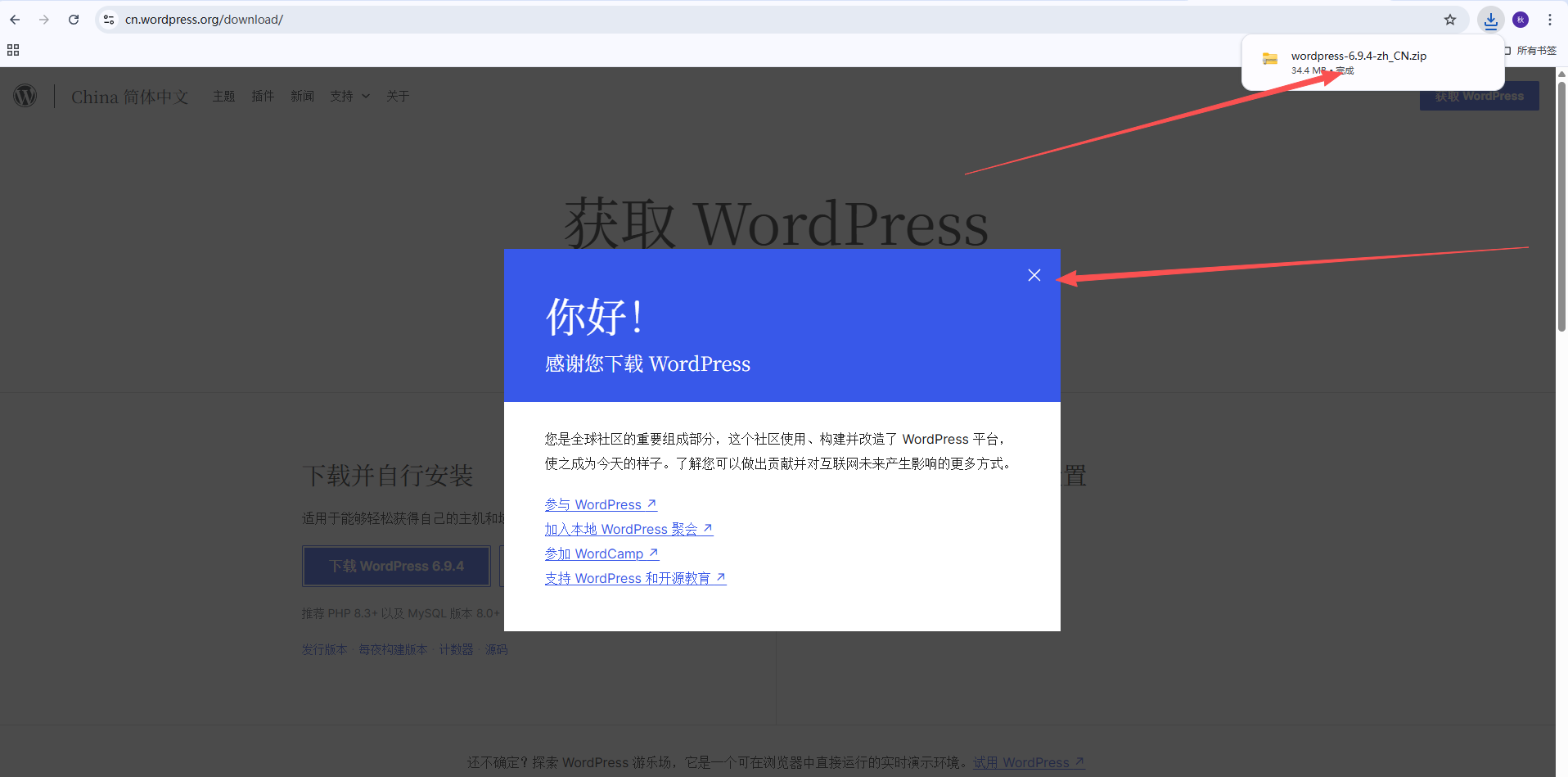Open downloaded wordpress-6.9.4-zh_CN.zip file
The image size is (1568, 777).
(x=1358, y=56)
